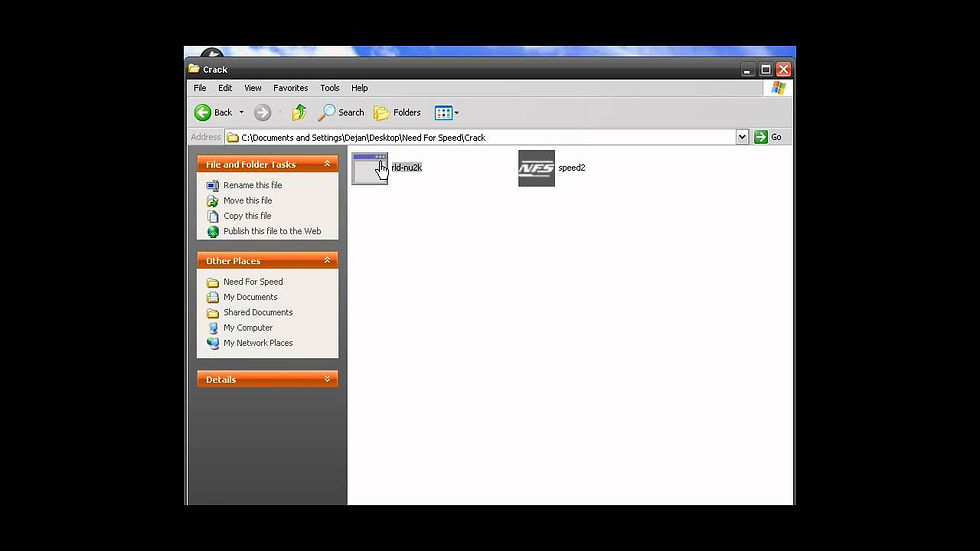Click inside the address path field

click(480, 137)
